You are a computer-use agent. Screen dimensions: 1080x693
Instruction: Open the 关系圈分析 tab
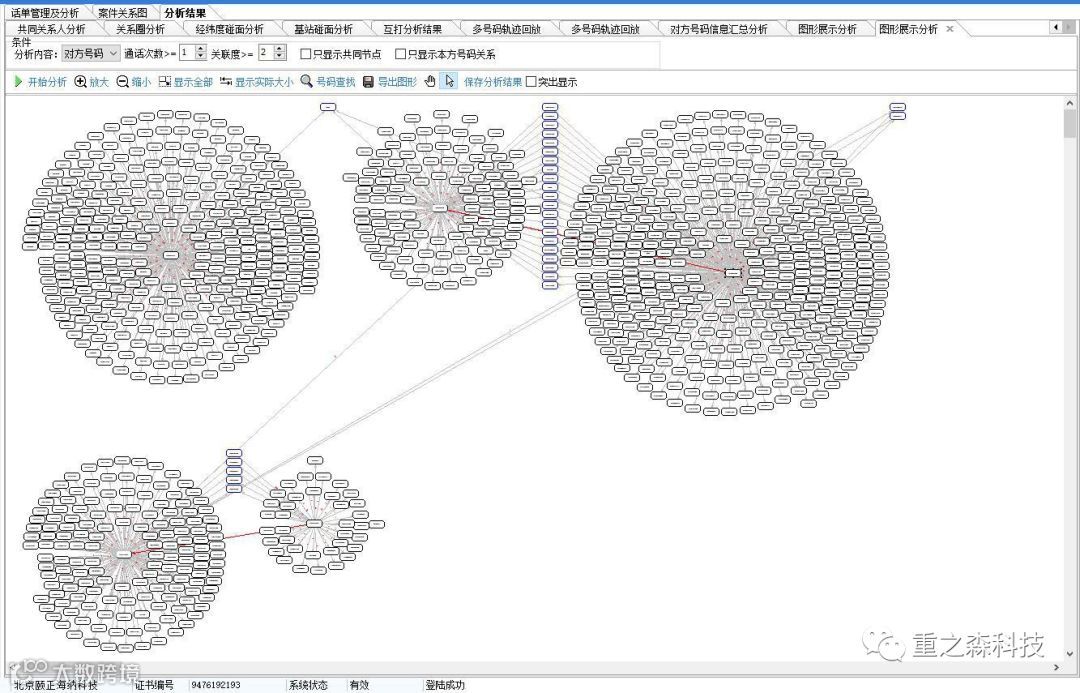140,29
